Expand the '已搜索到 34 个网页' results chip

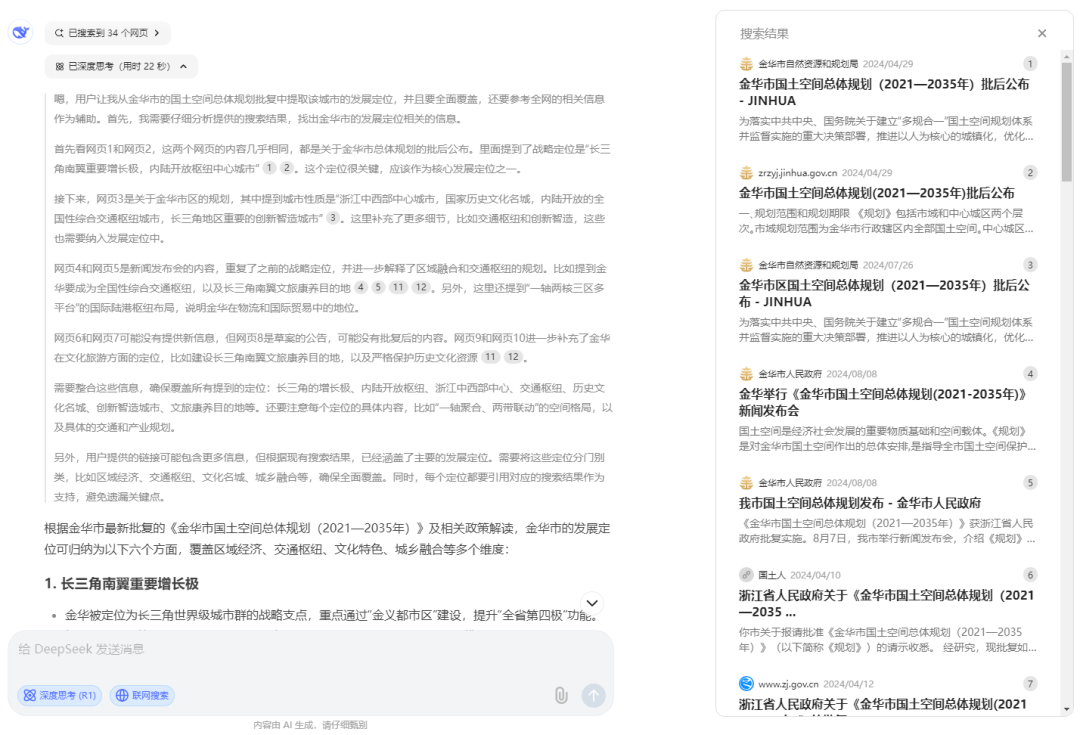(107, 32)
